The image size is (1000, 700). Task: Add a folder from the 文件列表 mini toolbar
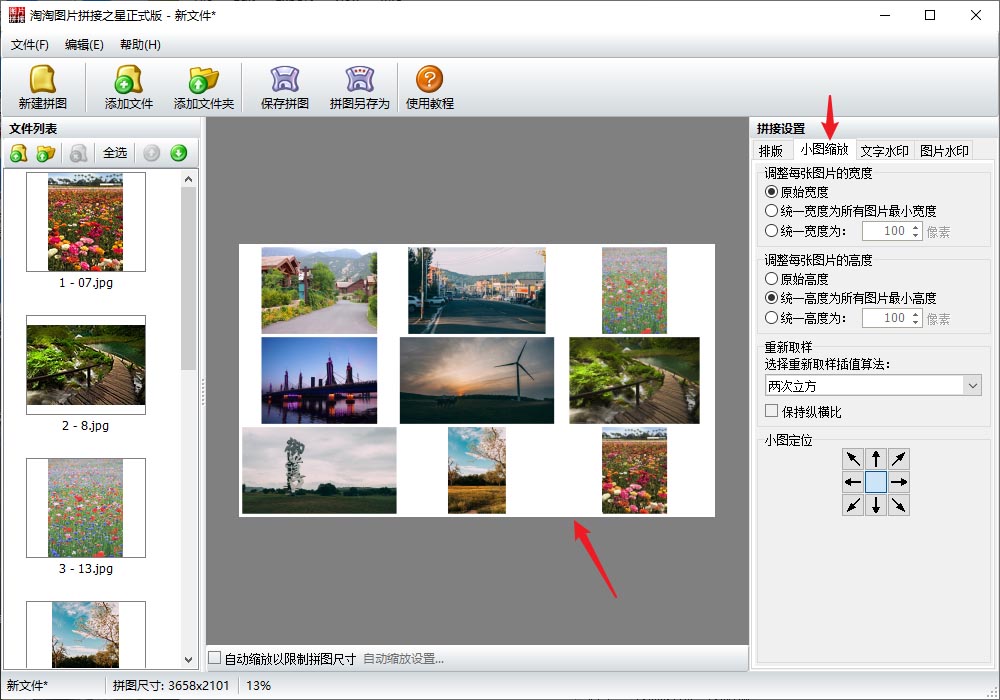coord(46,153)
